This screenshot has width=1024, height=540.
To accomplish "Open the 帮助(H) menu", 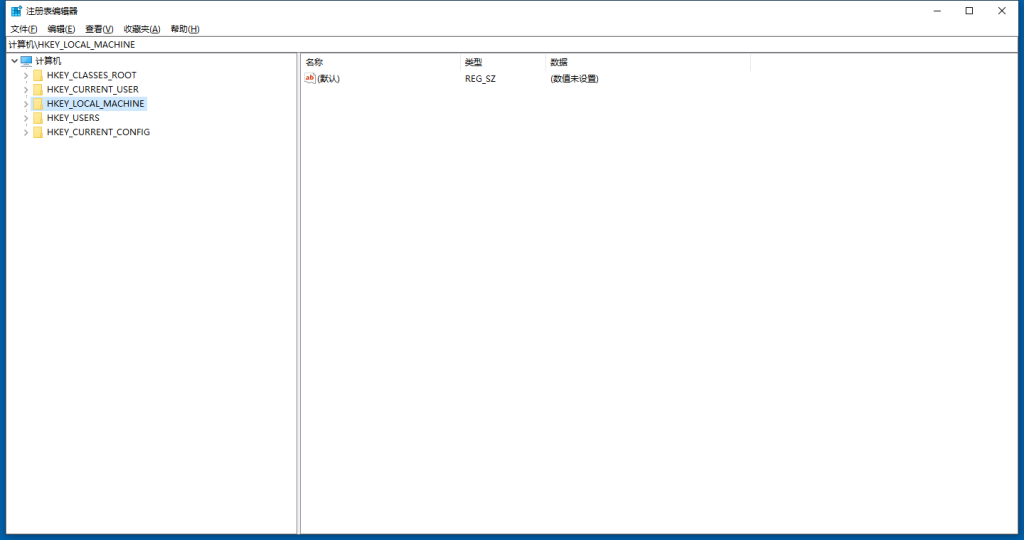I will [185, 29].
